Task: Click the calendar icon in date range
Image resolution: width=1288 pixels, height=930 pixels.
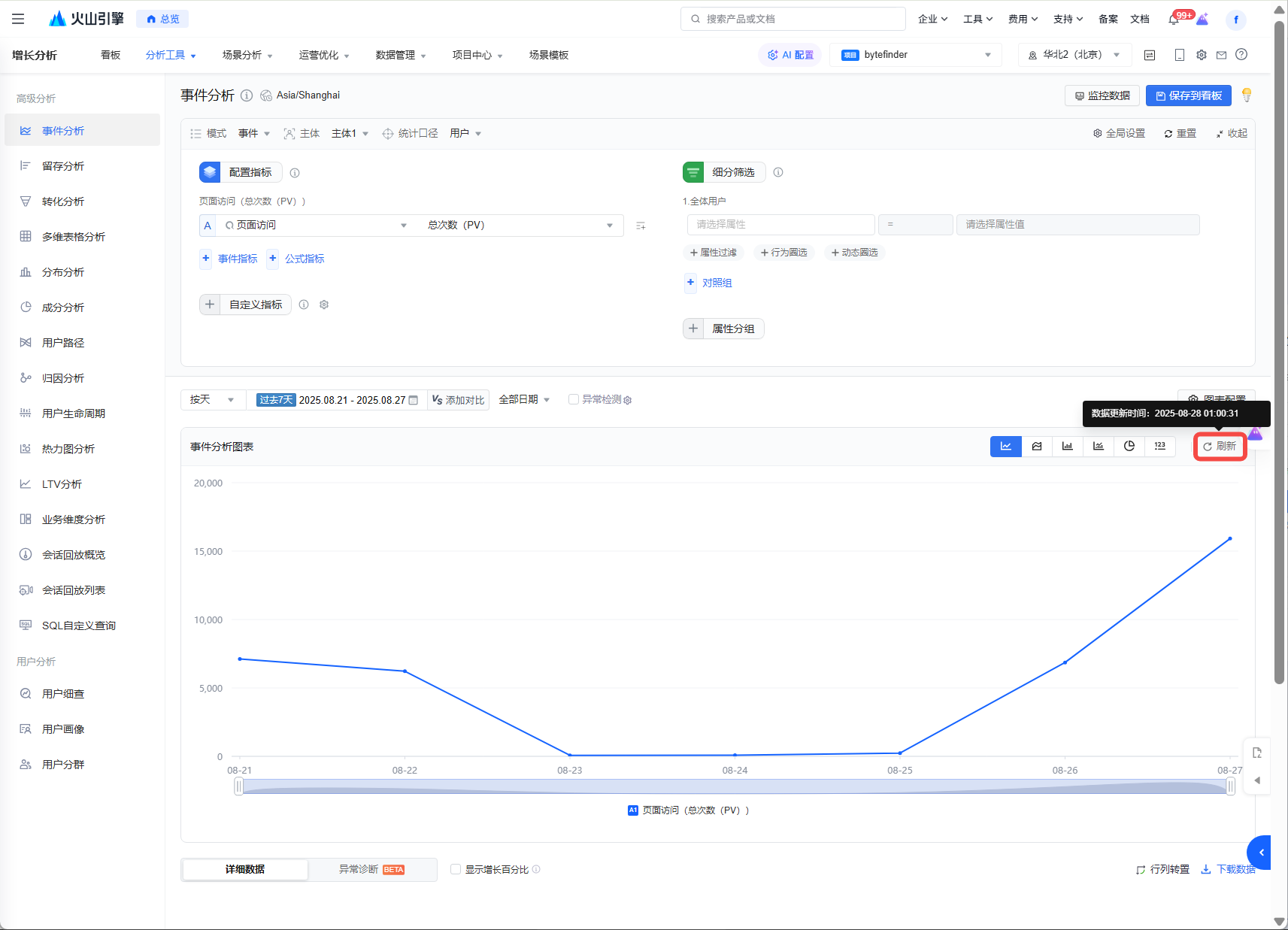Action: coord(413,400)
